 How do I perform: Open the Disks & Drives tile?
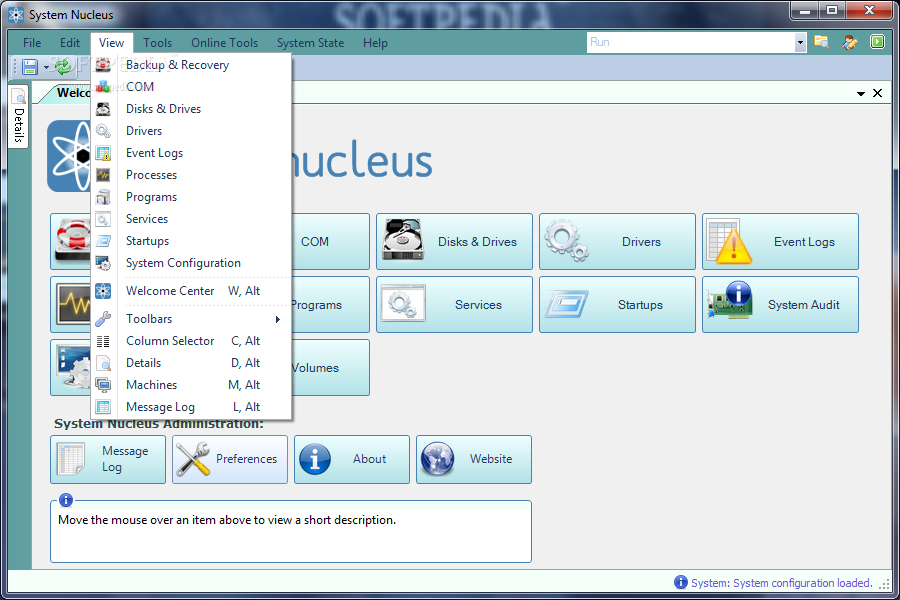coord(455,242)
